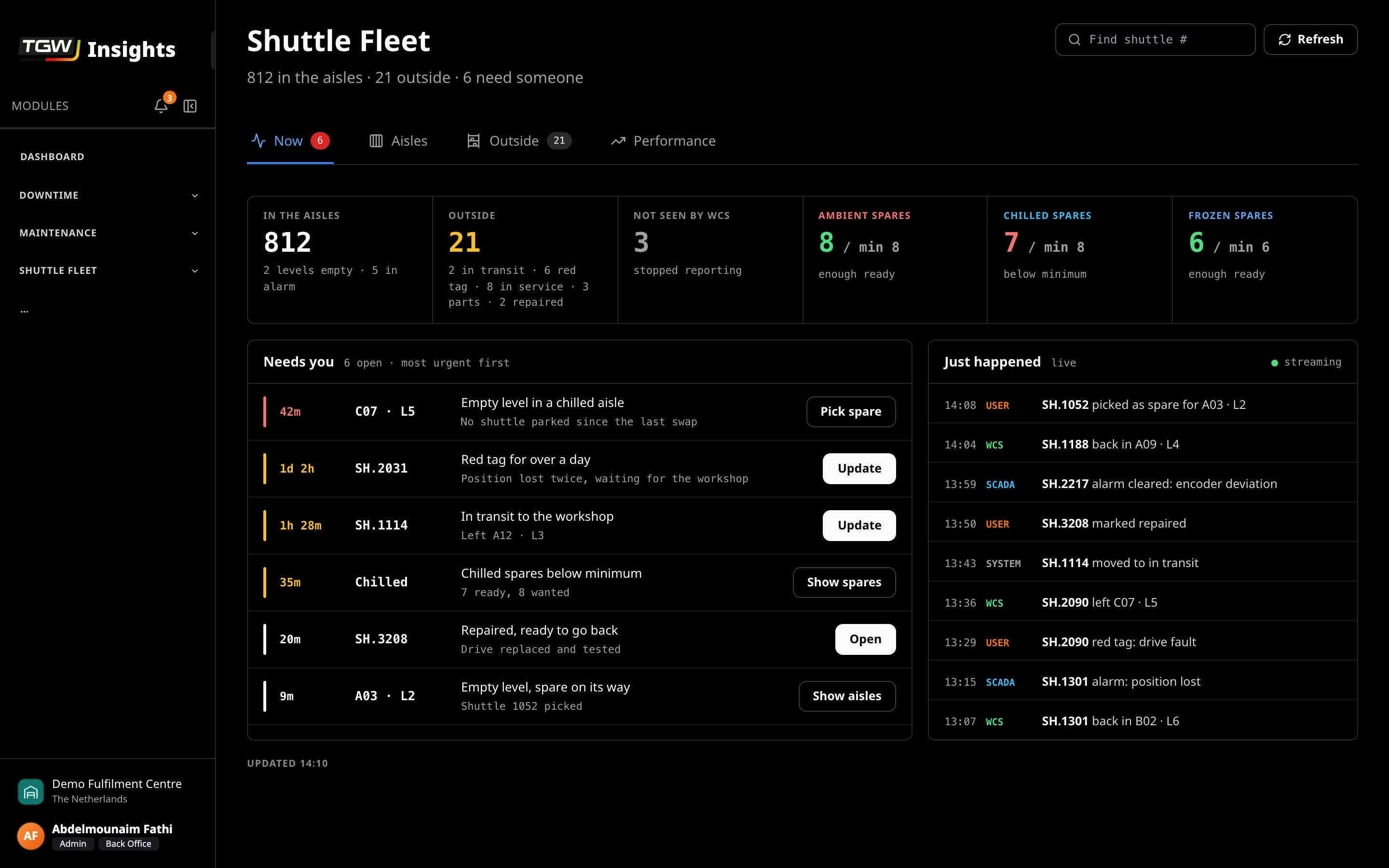Click Update for SH.1114
This screenshot has height=868, width=1389.
coord(859,525)
